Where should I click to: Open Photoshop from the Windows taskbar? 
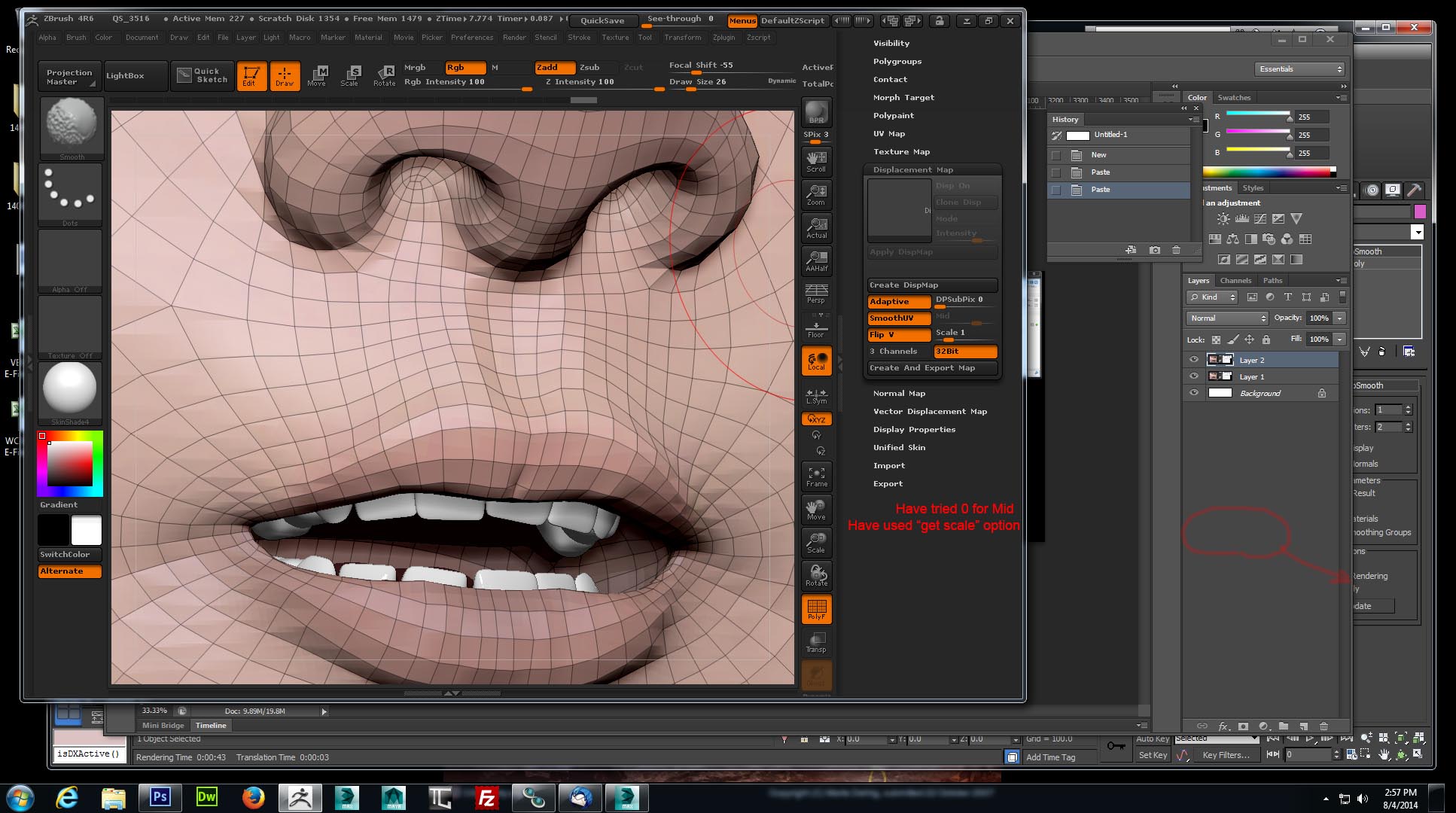[x=160, y=797]
